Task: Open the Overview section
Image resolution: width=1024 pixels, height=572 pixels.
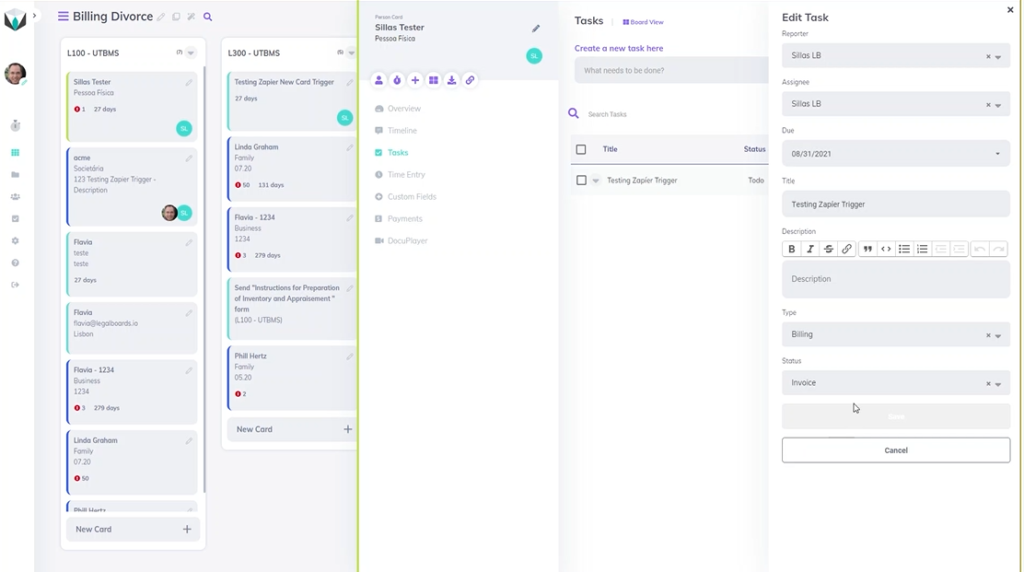Action: click(404, 108)
